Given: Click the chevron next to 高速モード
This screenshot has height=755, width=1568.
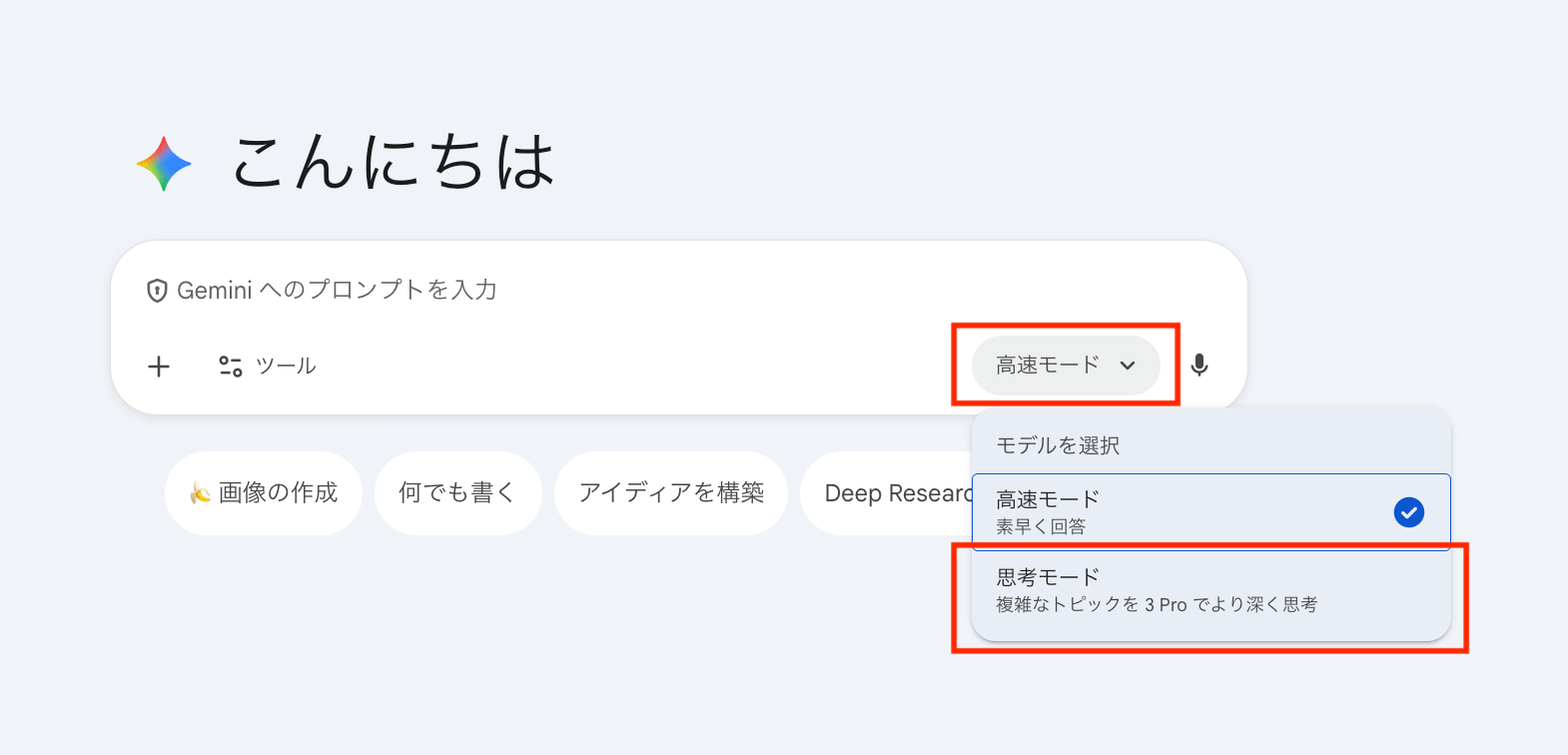Looking at the screenshot, I should [1128, 367].
